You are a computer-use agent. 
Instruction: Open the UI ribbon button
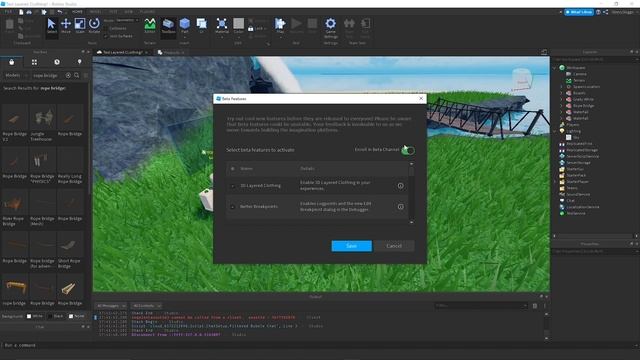tap(201, 25)
